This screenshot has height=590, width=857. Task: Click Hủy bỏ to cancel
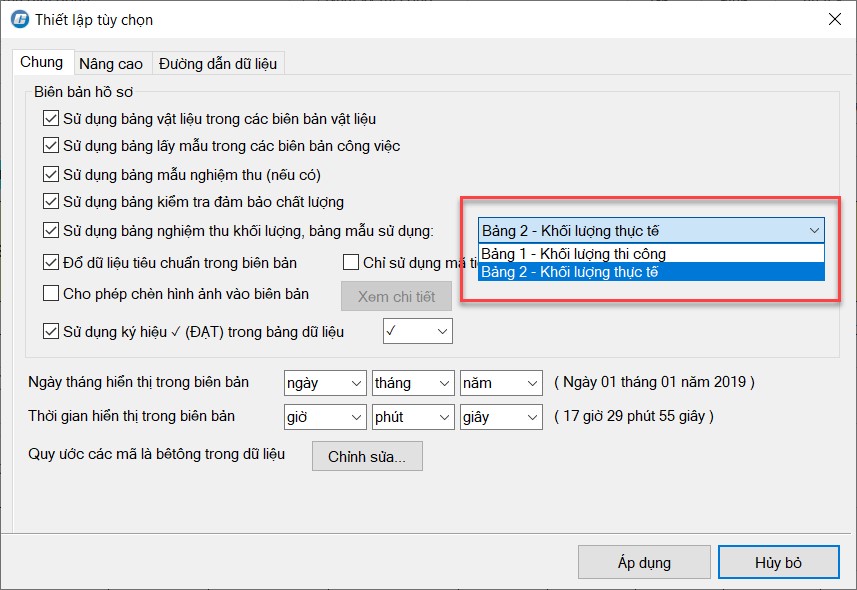[777, 562]
